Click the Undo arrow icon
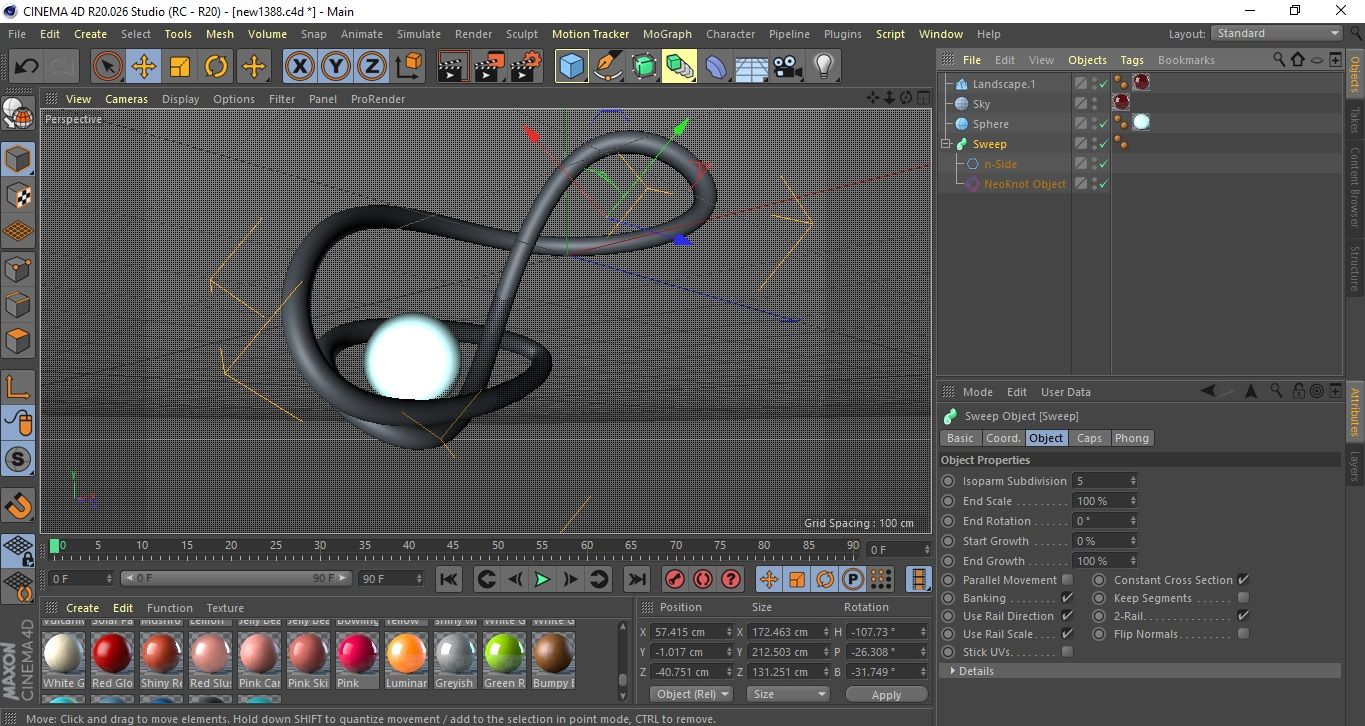 pos(27,67)
